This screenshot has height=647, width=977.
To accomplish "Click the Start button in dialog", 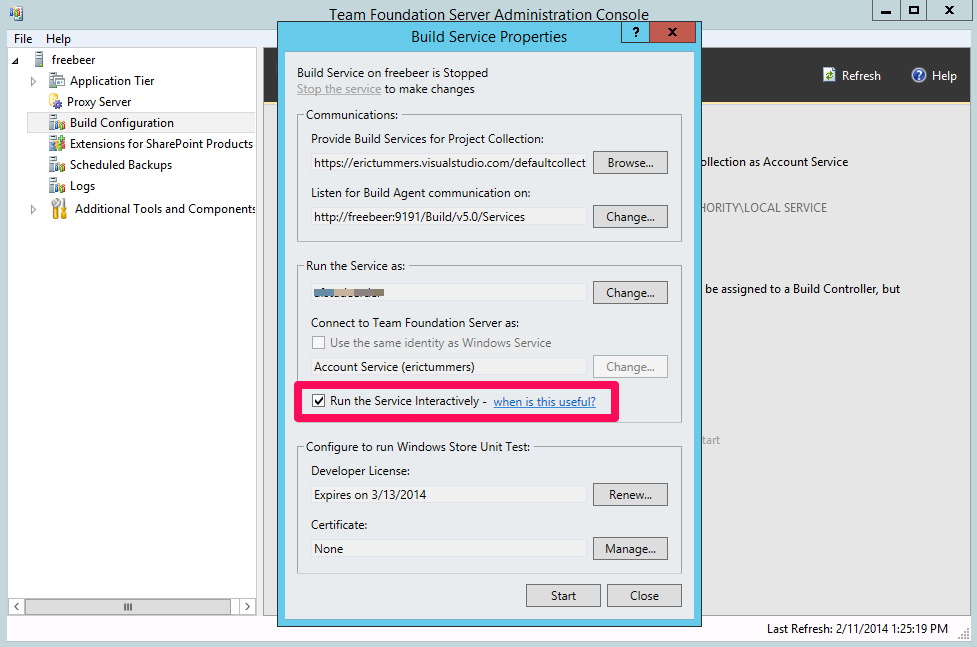I will click(x=563, y=595).
